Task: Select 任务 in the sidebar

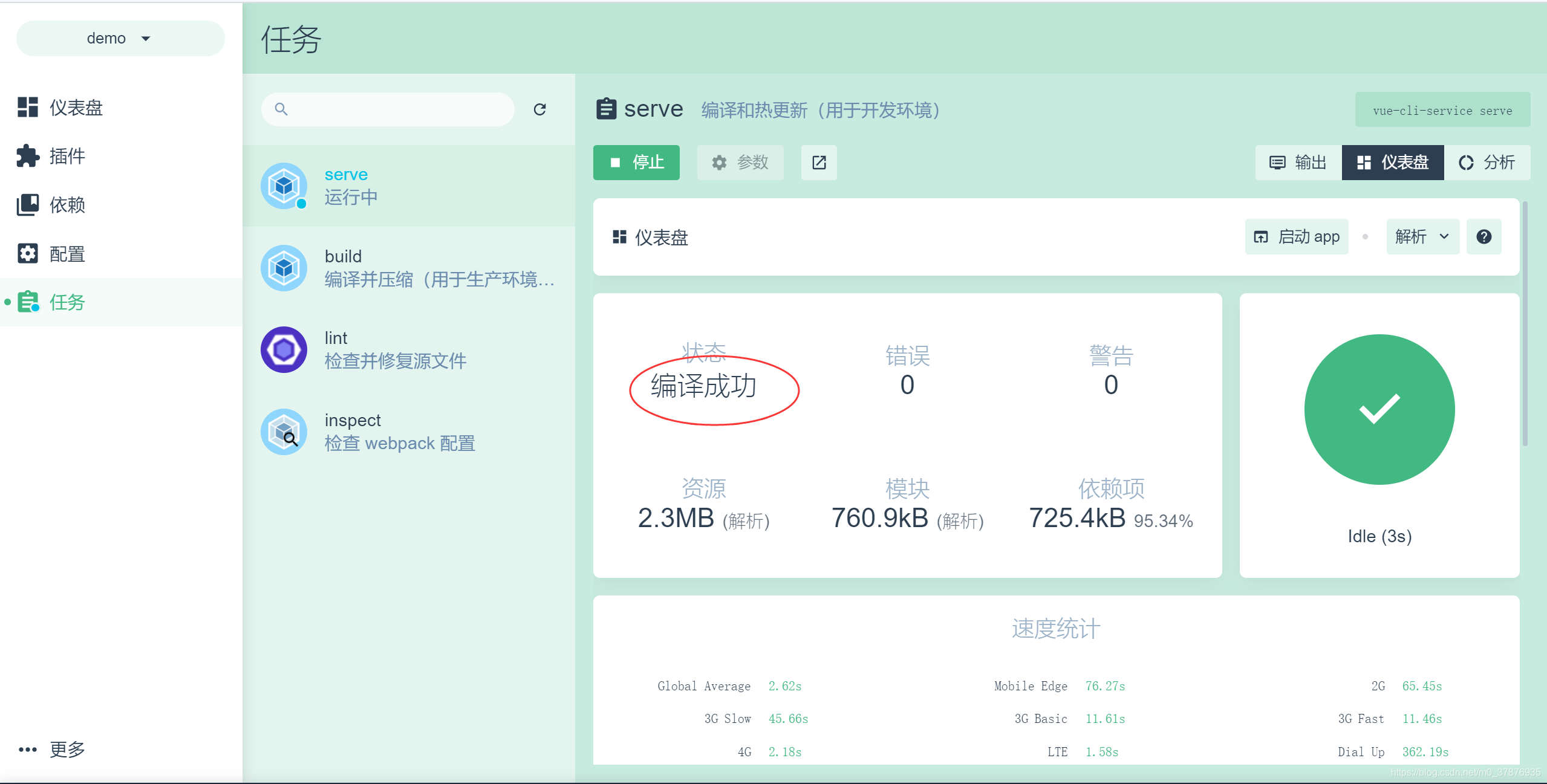Action: point(121,302)
